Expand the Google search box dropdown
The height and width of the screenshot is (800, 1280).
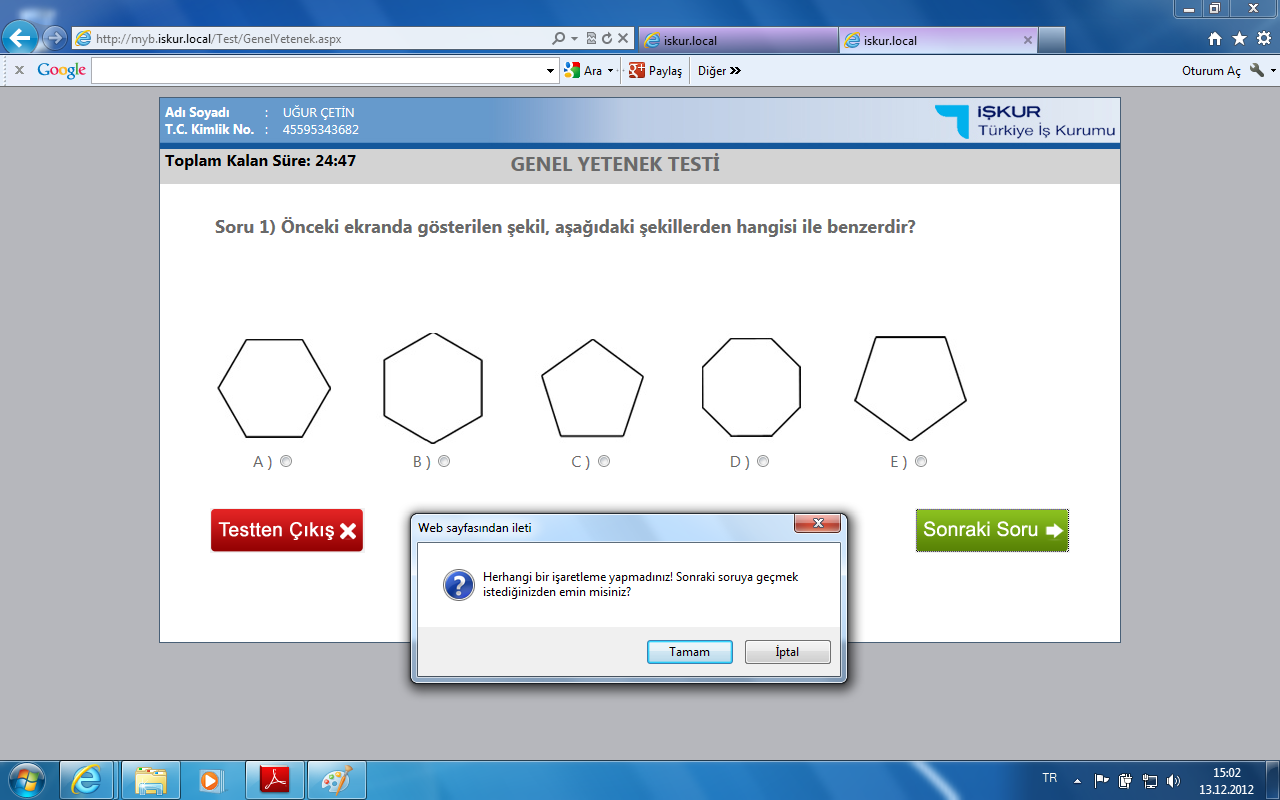(x=551, y=71)
